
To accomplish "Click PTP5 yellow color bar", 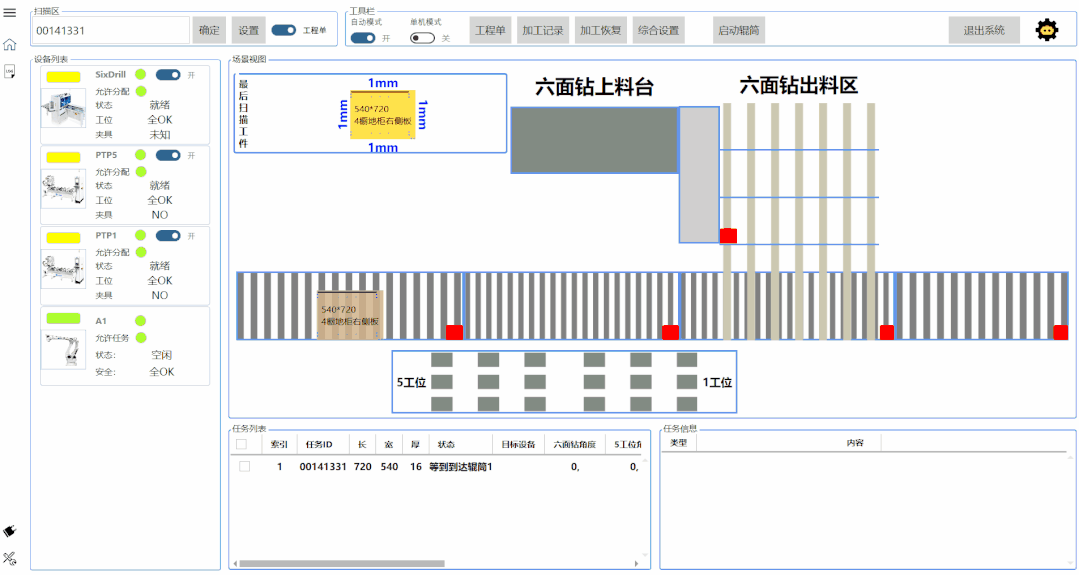I will coord(63,158).
